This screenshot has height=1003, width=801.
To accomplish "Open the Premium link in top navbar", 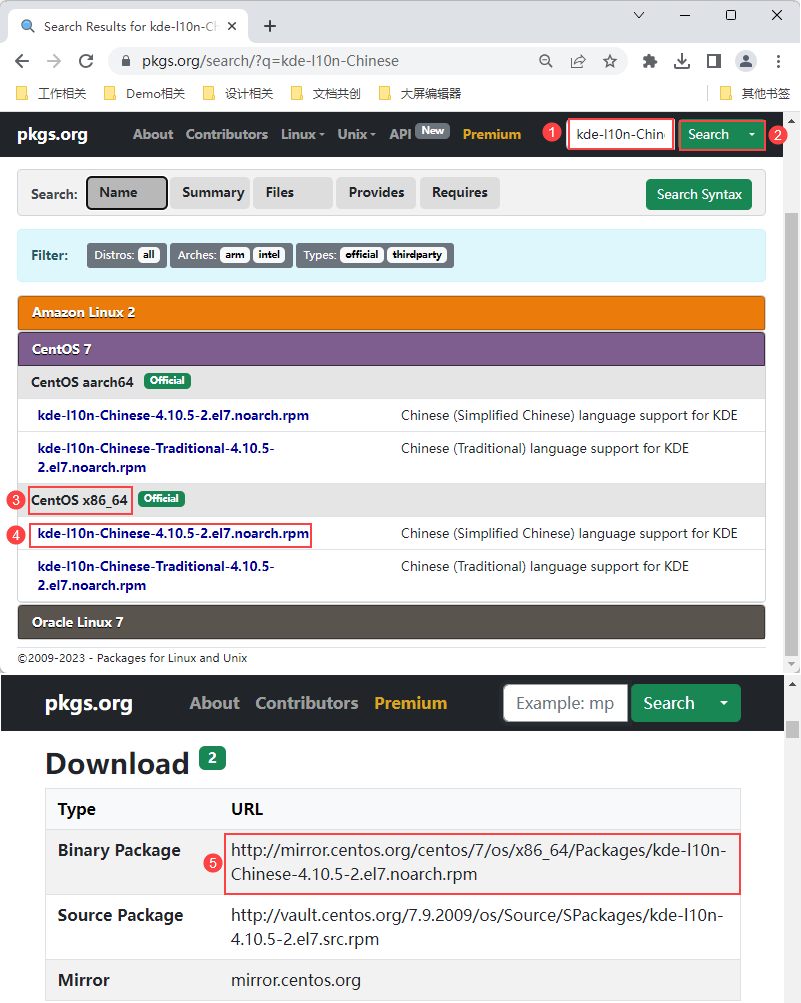I will coord(491,134).
